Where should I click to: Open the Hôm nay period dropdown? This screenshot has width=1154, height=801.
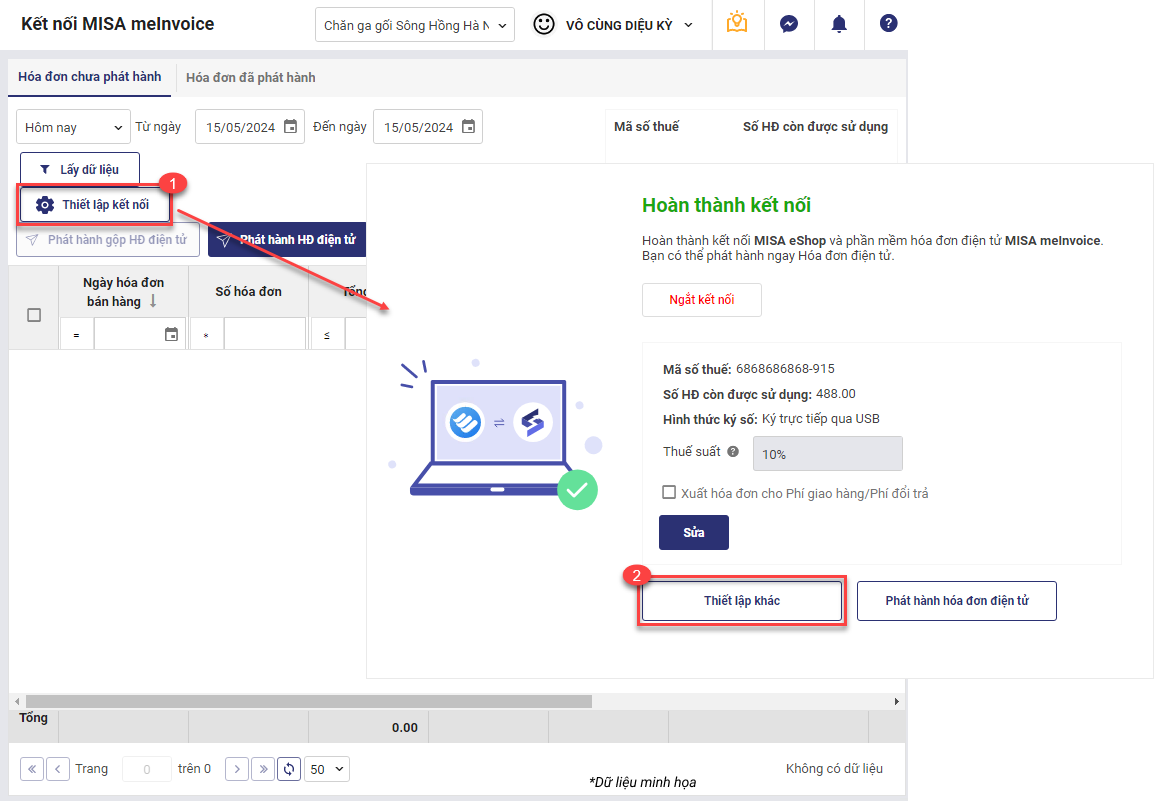click(73, 127)
